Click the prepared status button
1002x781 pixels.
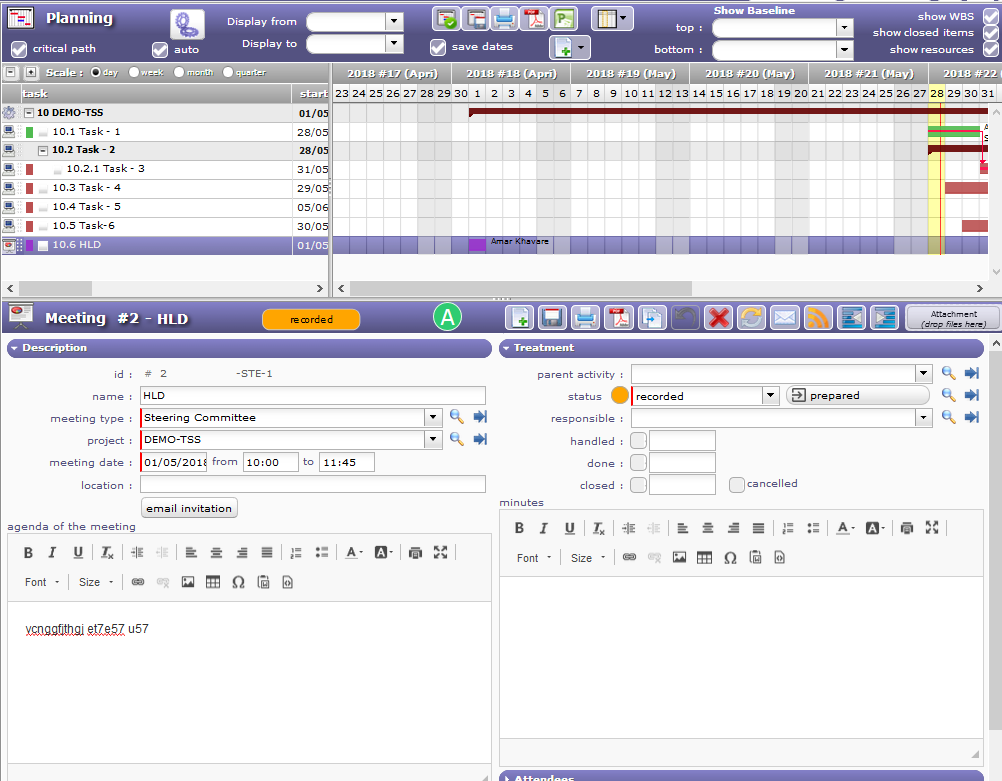[x=857, y=396]
